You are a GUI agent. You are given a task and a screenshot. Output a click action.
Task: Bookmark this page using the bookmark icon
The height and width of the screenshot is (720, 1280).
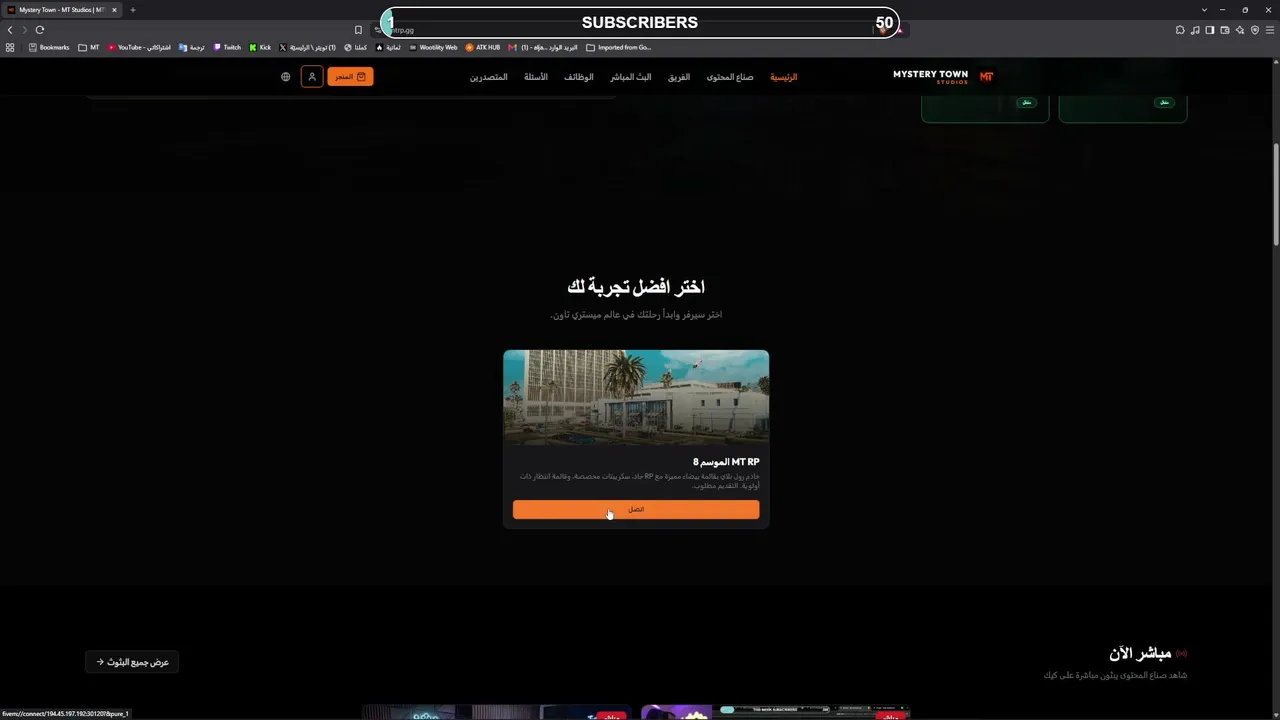coord(358,30)
